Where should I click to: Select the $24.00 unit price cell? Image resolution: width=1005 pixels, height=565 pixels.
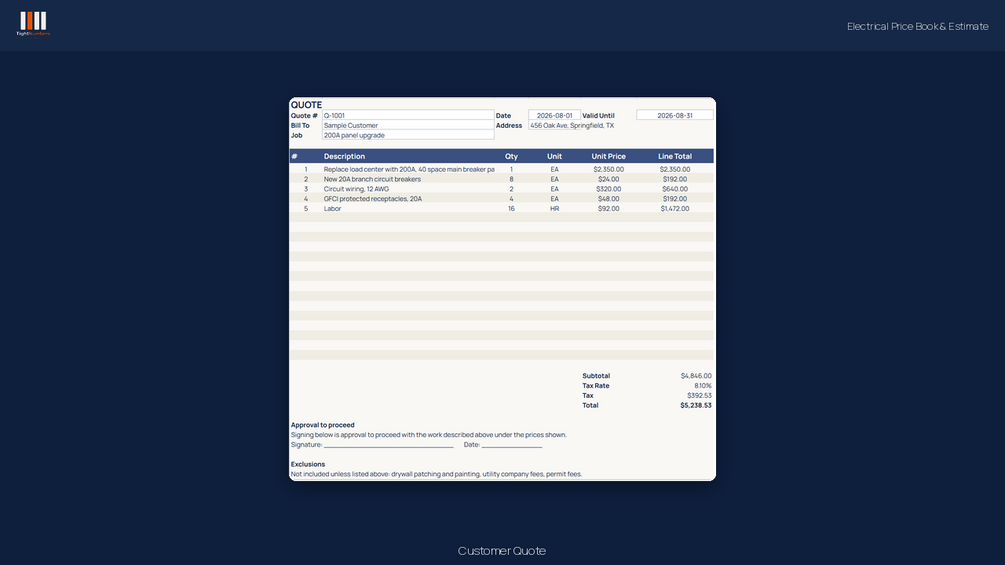(608, 179)
